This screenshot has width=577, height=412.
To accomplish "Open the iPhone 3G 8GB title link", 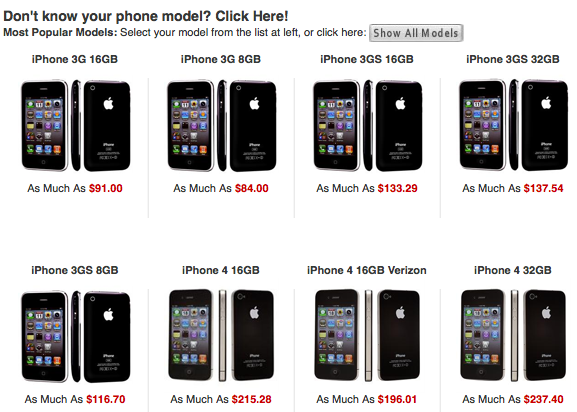I will 221,59.
